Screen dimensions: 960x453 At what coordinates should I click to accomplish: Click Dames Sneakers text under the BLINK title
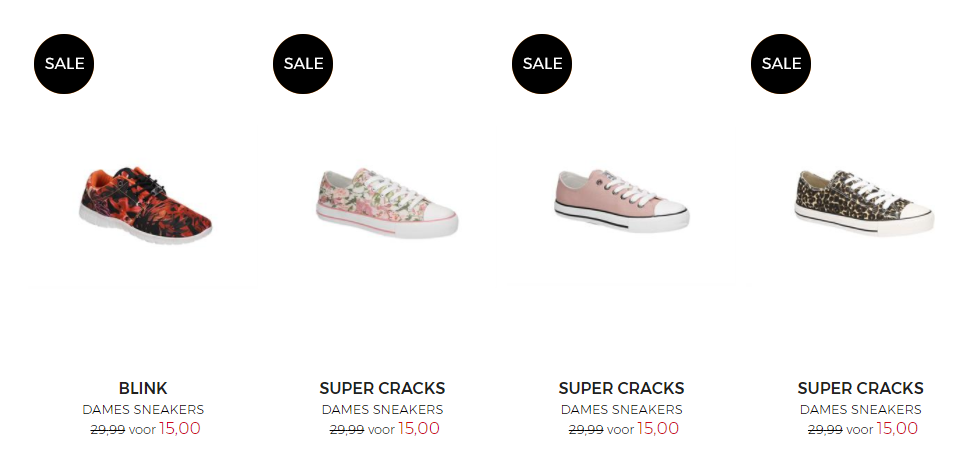click(x=143, y=409)
